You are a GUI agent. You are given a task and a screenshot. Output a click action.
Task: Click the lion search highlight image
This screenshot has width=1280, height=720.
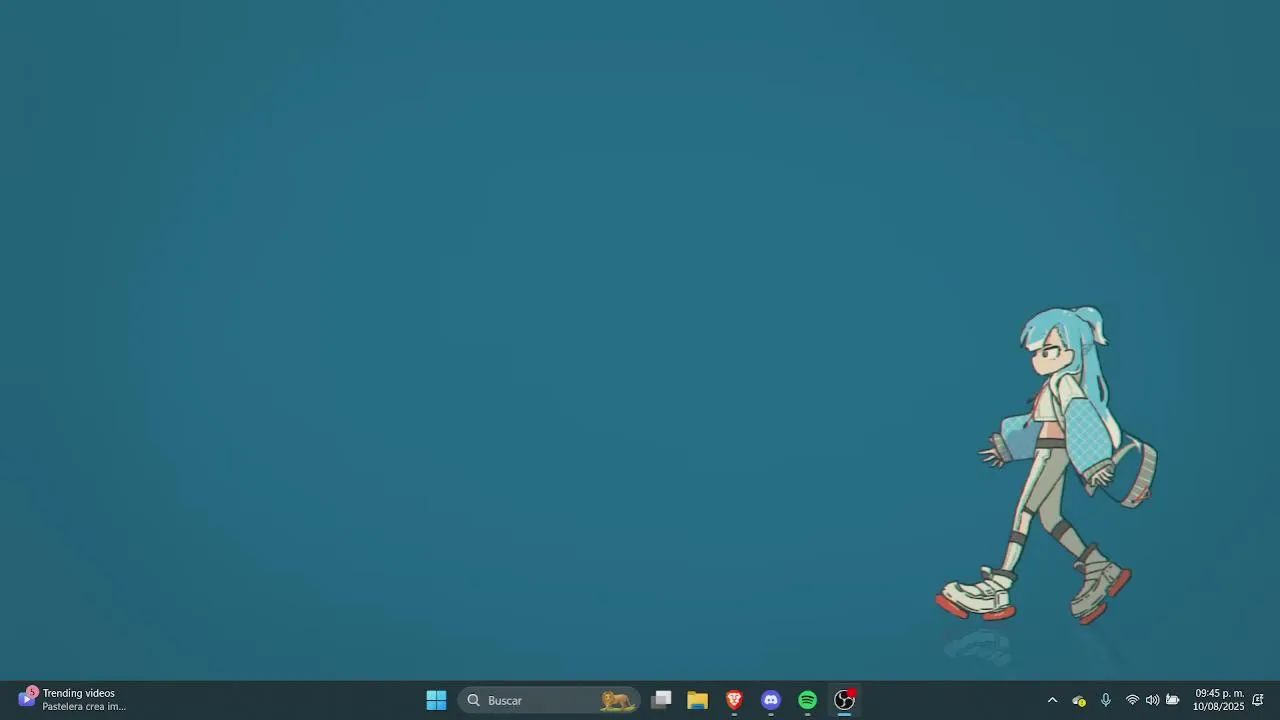pos(617,700)
